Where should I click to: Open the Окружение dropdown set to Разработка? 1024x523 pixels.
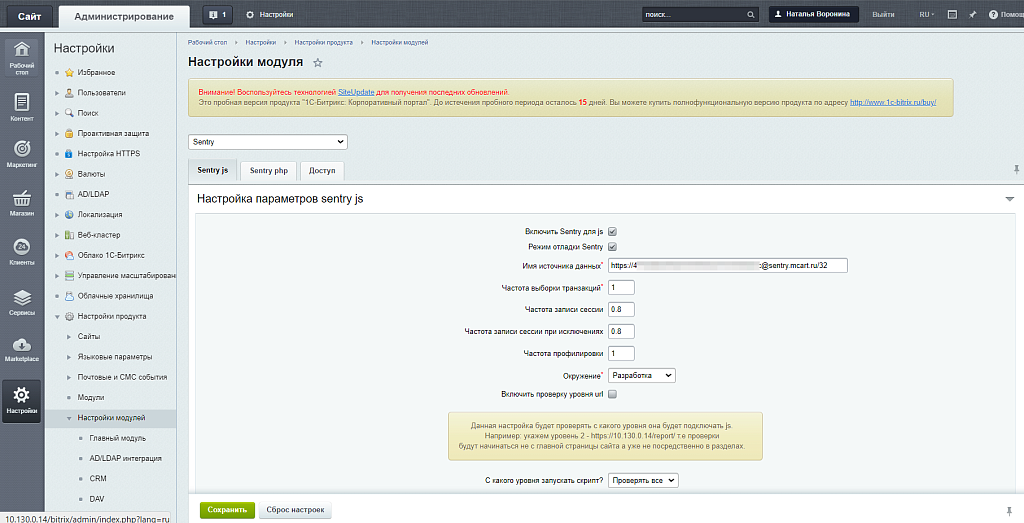pyautogui.click(x=642, y=376)
